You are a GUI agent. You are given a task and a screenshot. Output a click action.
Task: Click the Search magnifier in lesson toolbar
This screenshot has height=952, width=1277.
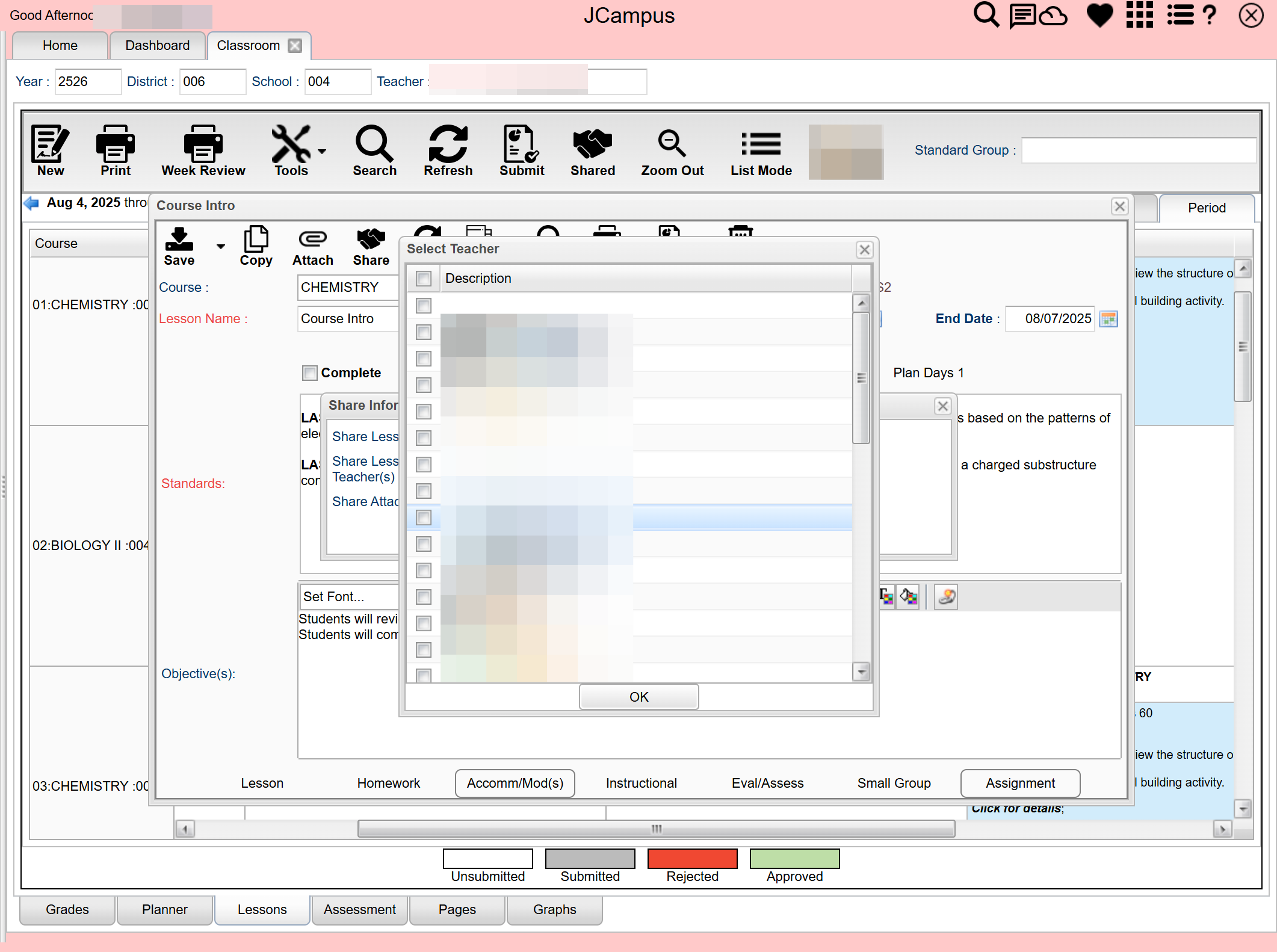[x=374, y=150]
